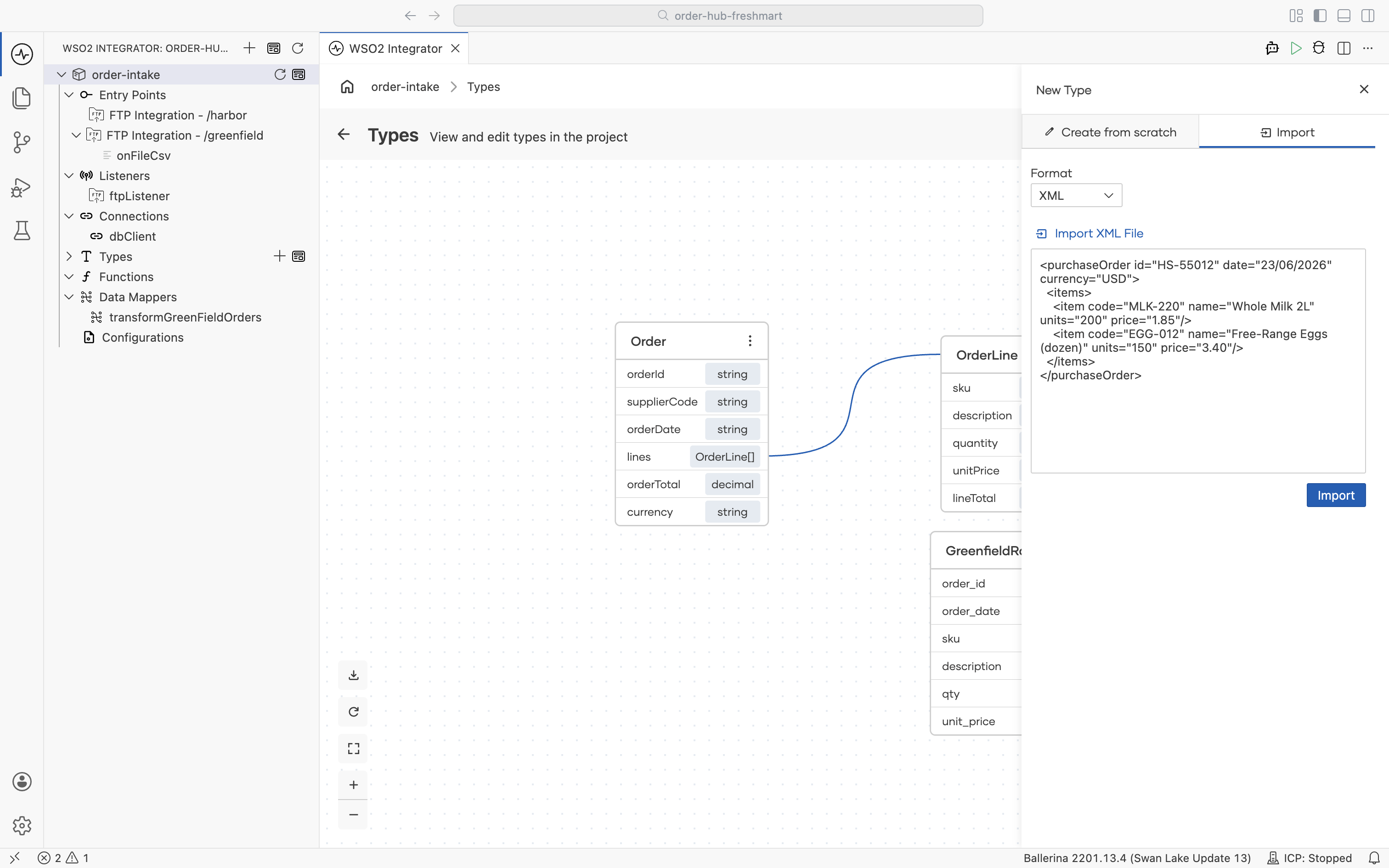Open the Format XML dropdown
The width and height of the screenshot is (1389, 868).
tap(1076, 195)
